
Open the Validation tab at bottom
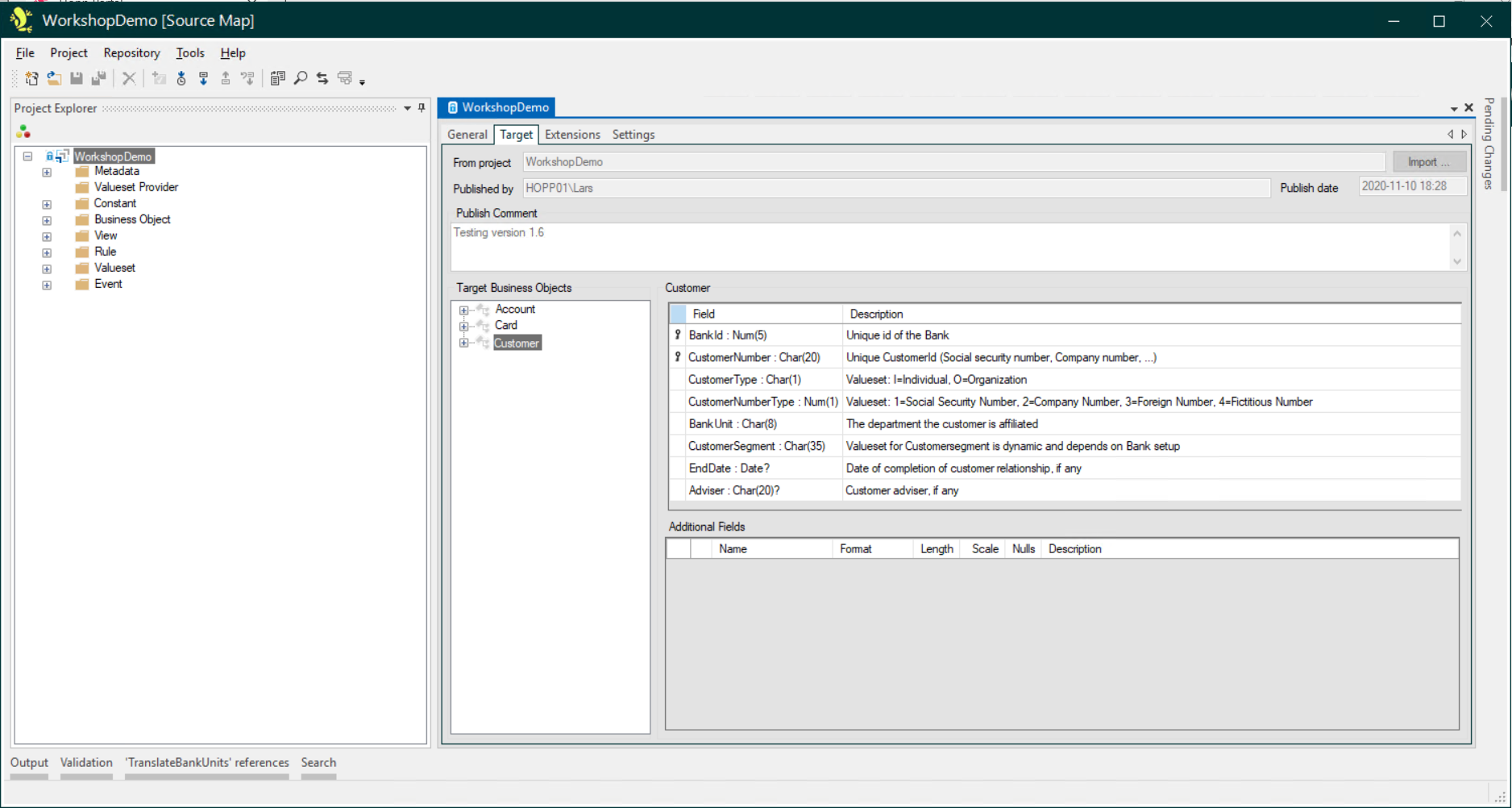point(86,763)
